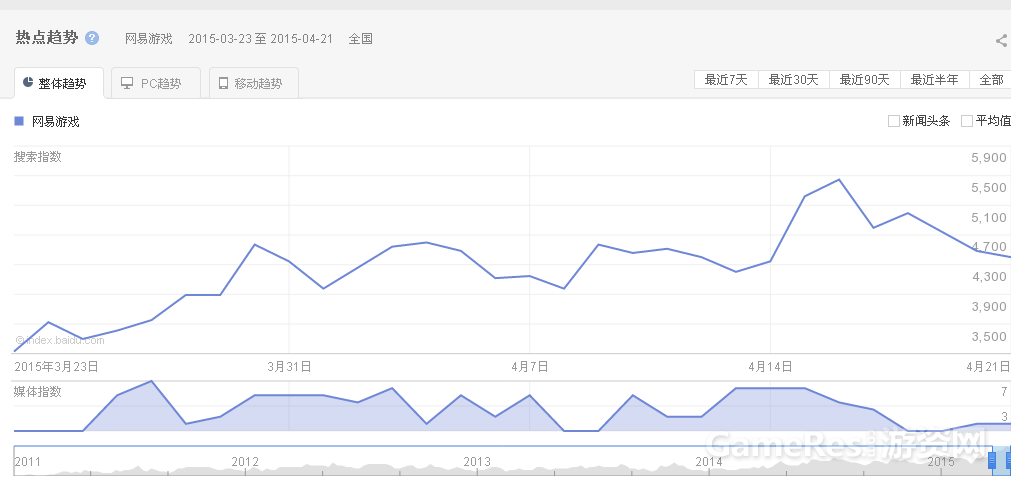Click the date range 2015-03-23 至 2015-04-21

[260, 39]
